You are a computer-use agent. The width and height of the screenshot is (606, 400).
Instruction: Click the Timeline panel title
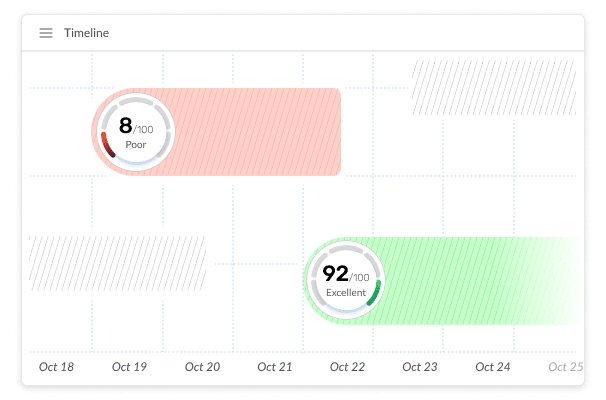(x=87, y=33)
